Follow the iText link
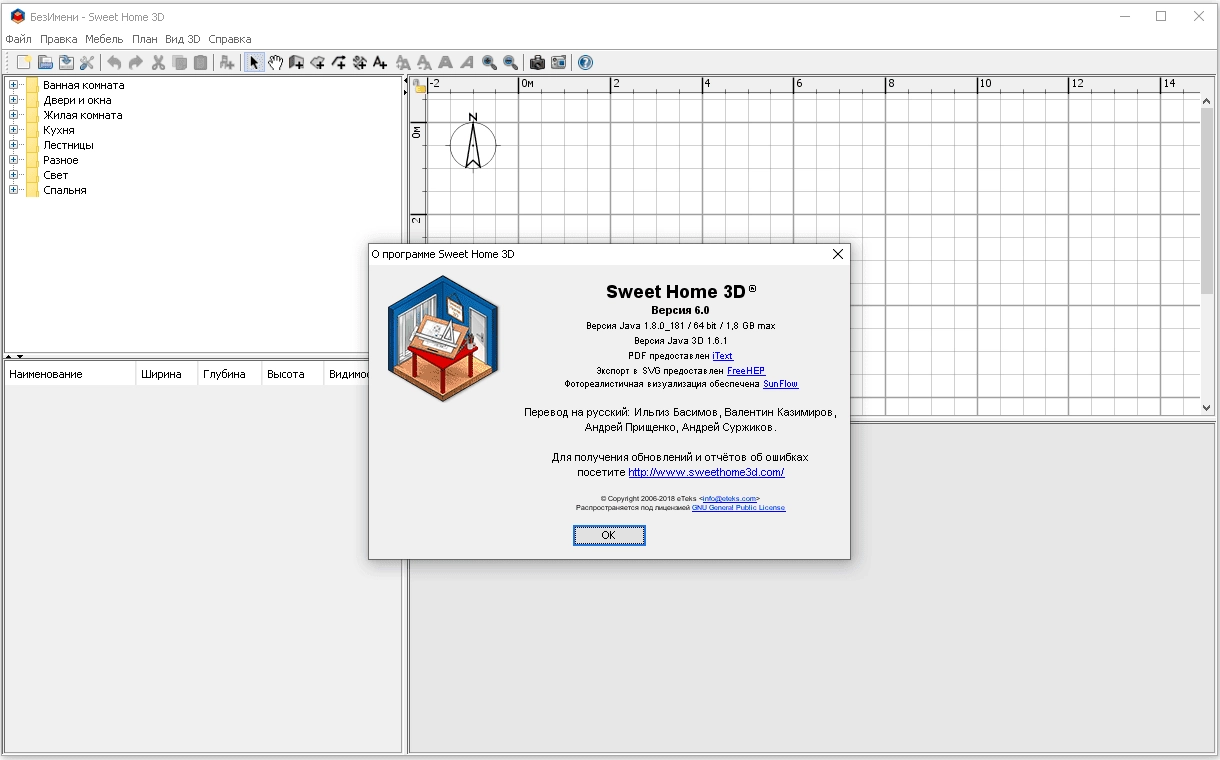The width and height of the screenshot is (1220, 760). pos(723,356)
